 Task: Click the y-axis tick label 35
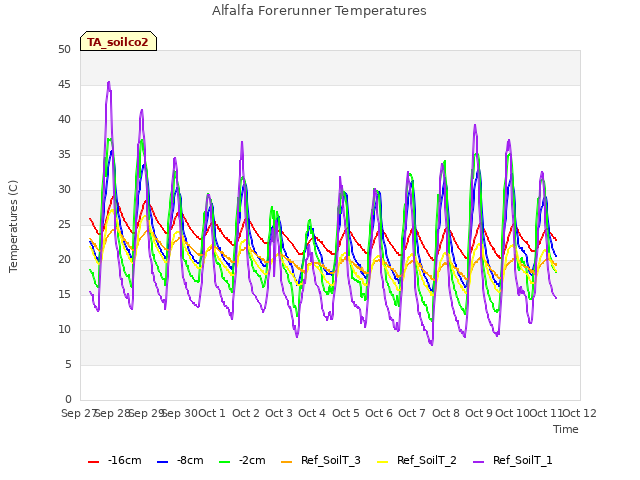point(64,155)
